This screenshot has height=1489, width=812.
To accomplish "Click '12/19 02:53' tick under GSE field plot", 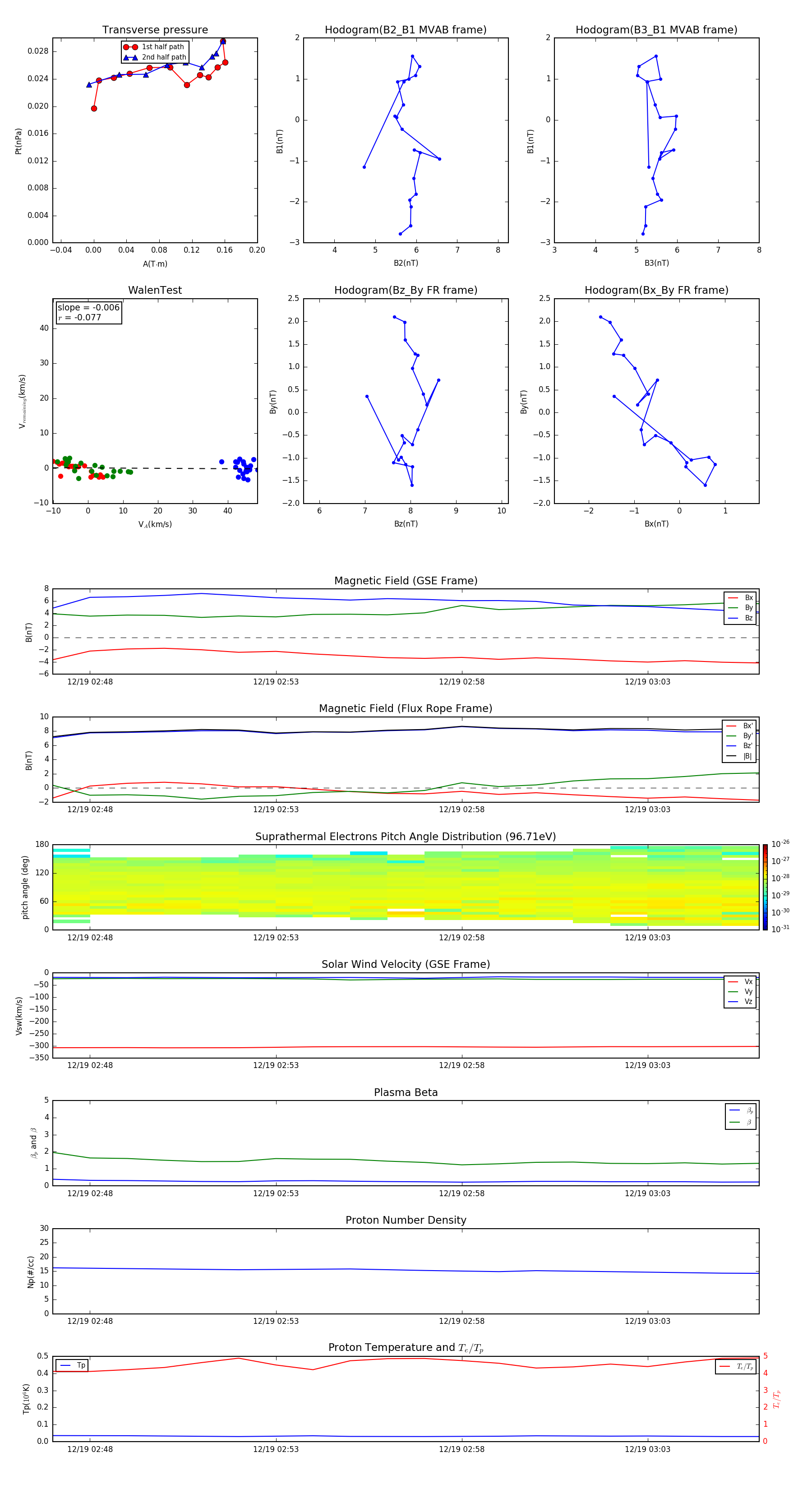I will click(276, 682).
